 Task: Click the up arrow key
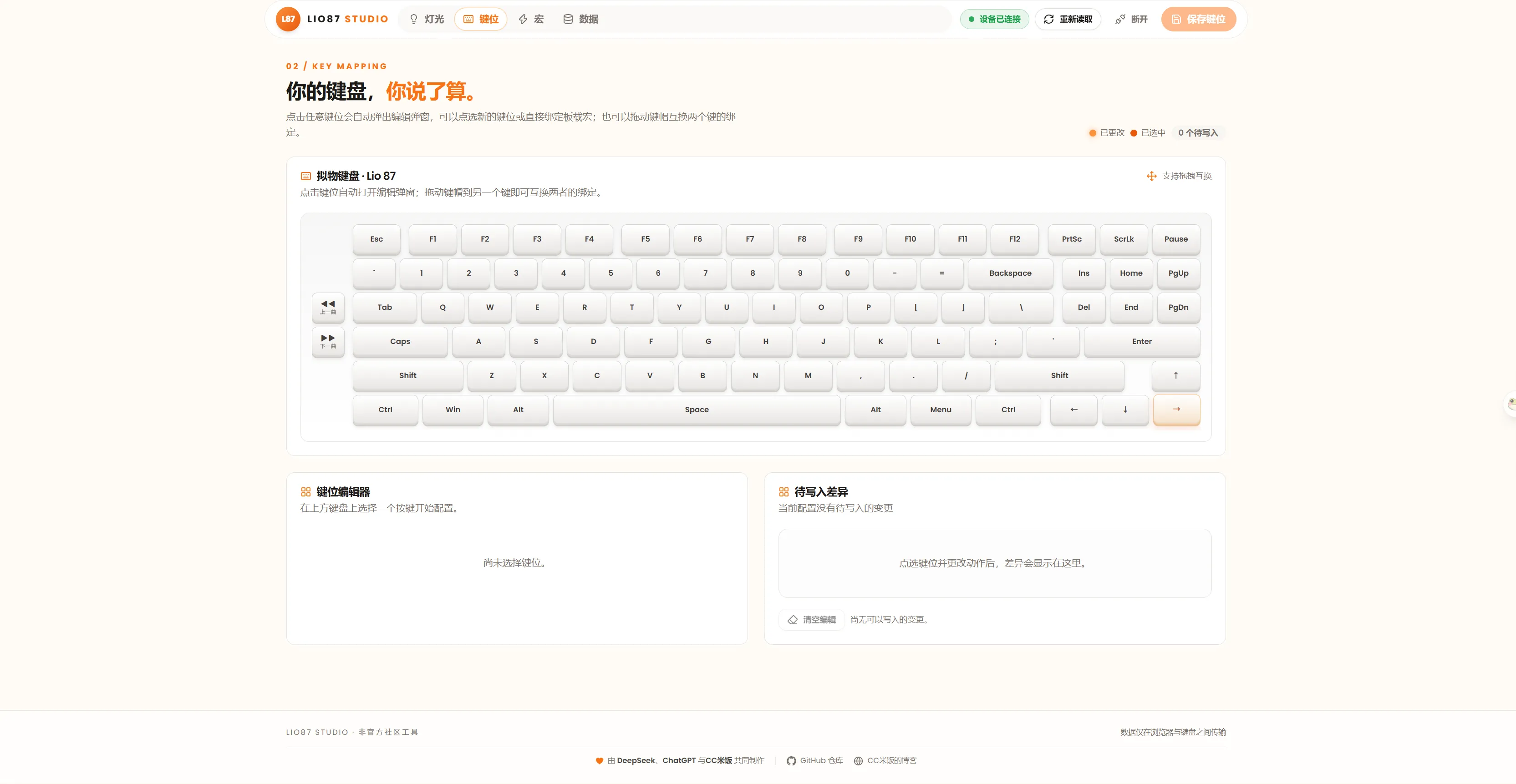1176,375
